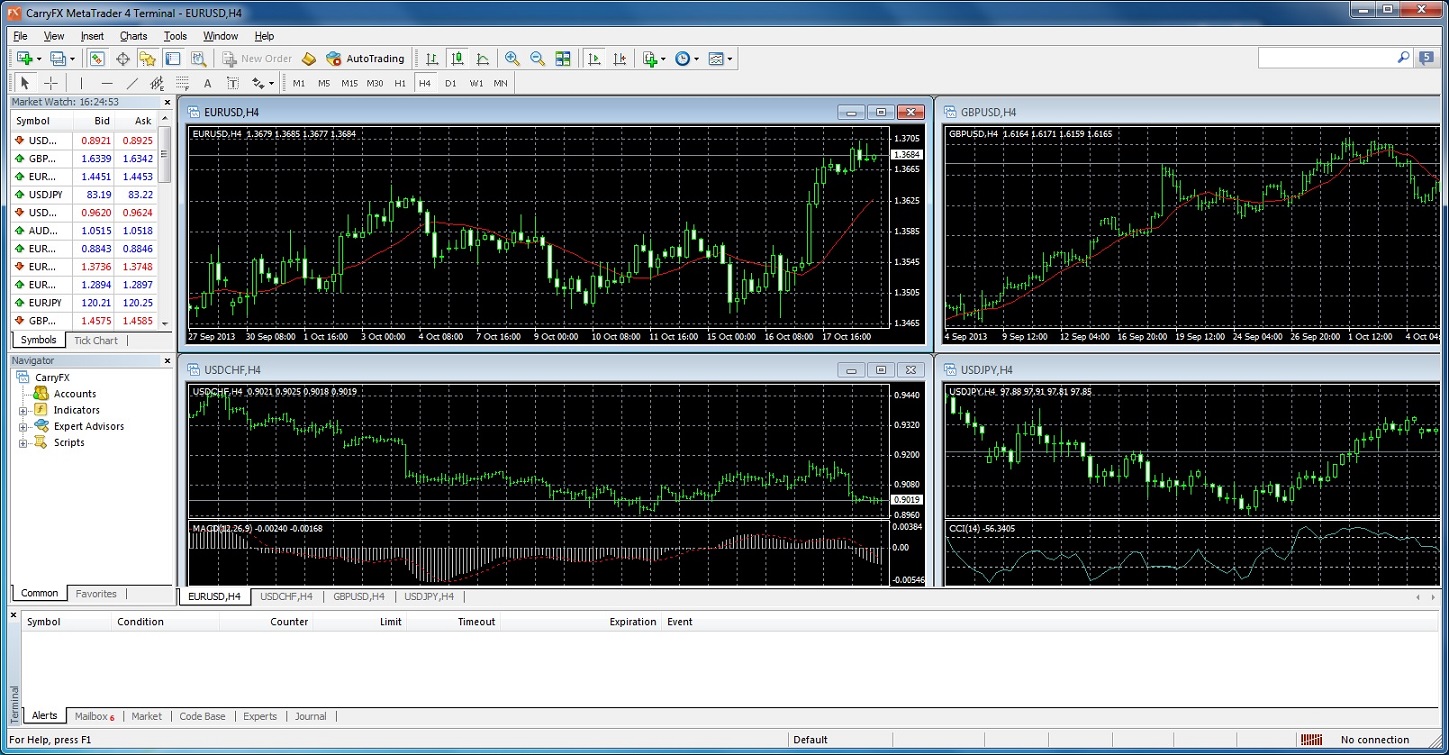The image size is (1449, 755).
Task: Select the Fibonacci Retracement tool
Action: click(x=182, y=83)
